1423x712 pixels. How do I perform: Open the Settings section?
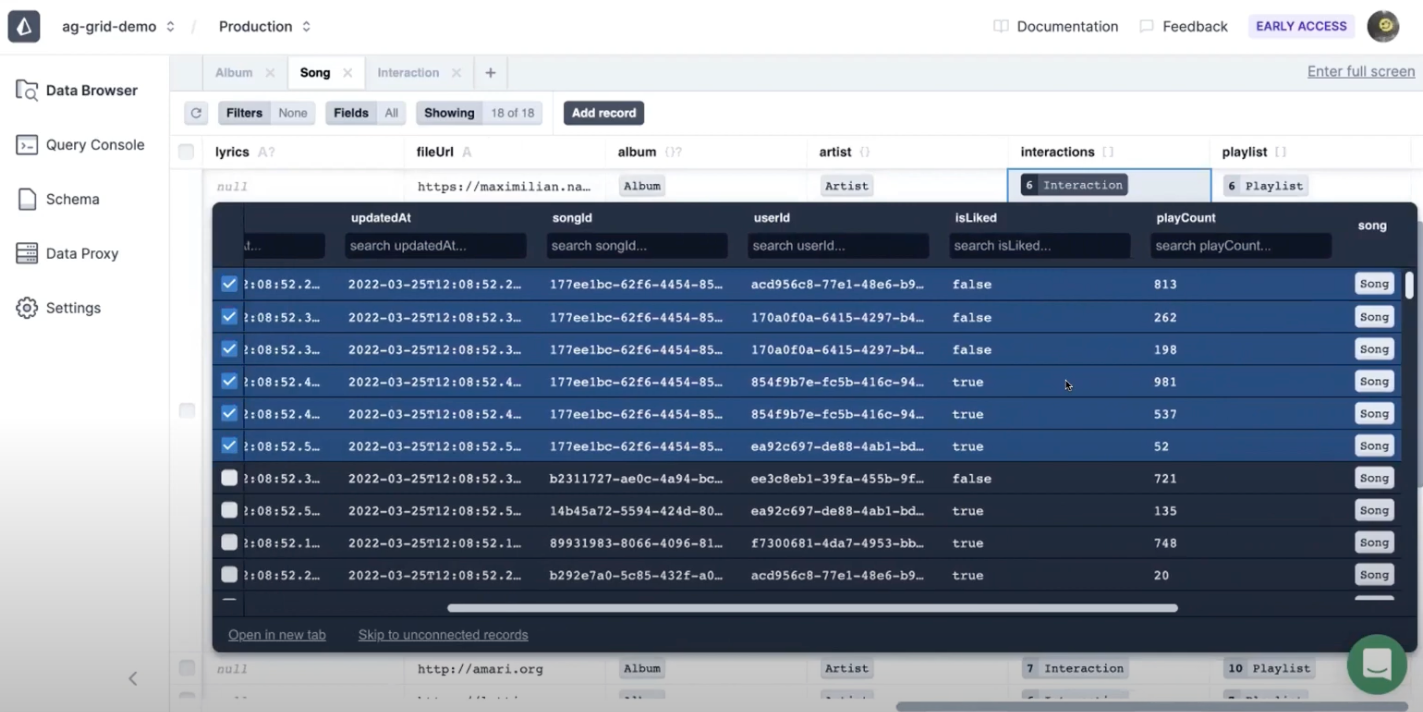[75, 307]
